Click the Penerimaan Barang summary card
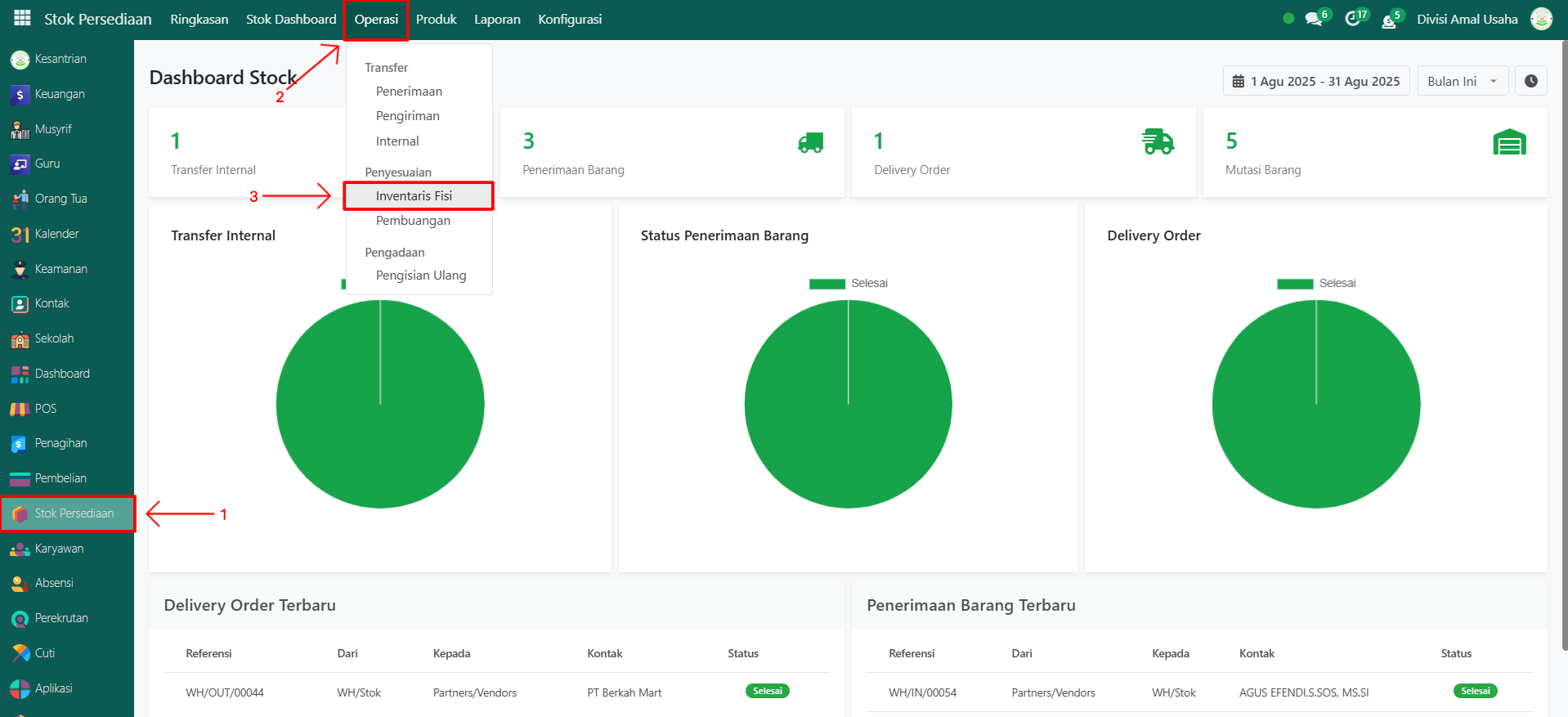This screenshot has width=1568, height=717. pyautogui.click(x=671, y=153)
